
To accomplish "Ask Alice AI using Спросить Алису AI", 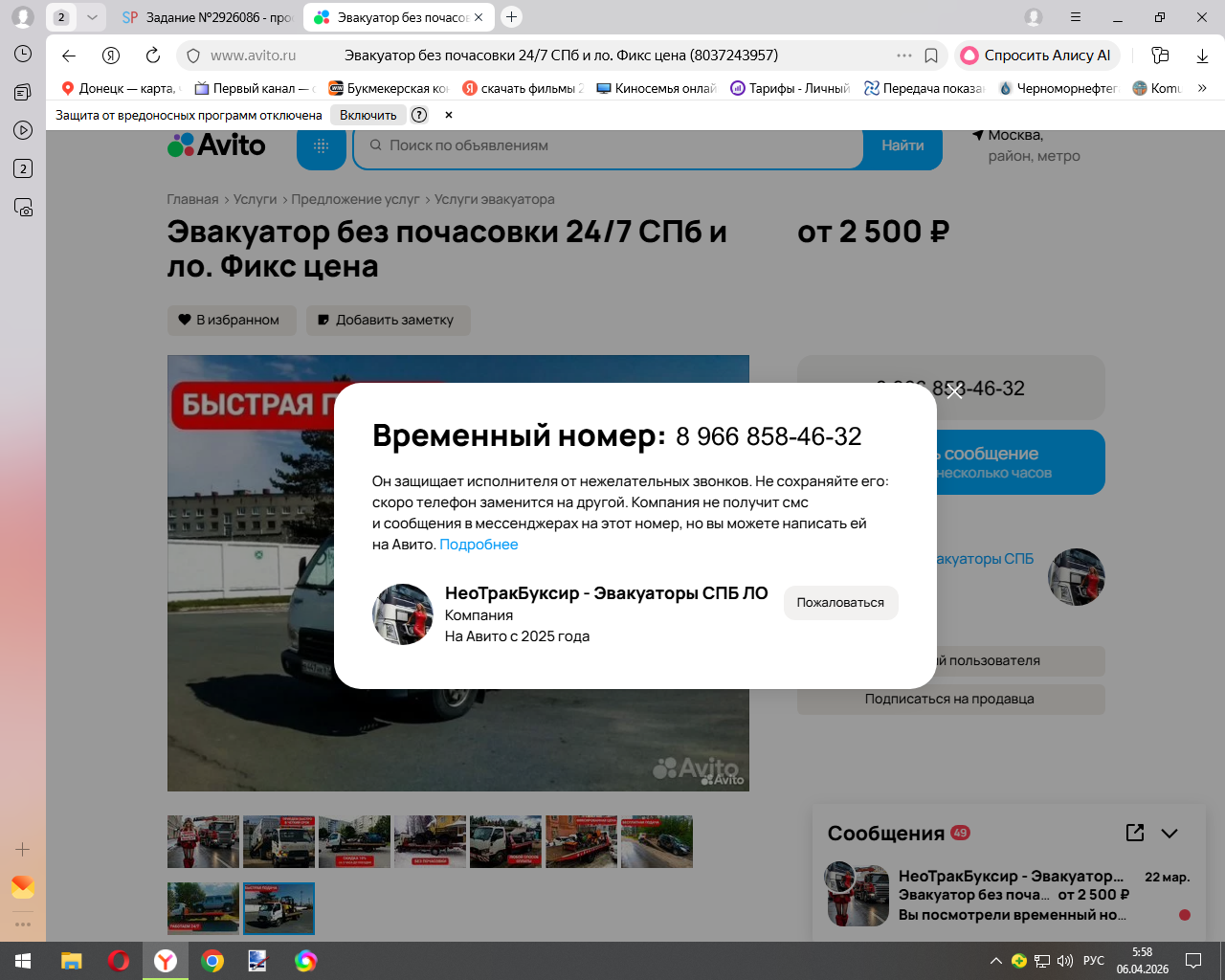I will point(1036,56).
